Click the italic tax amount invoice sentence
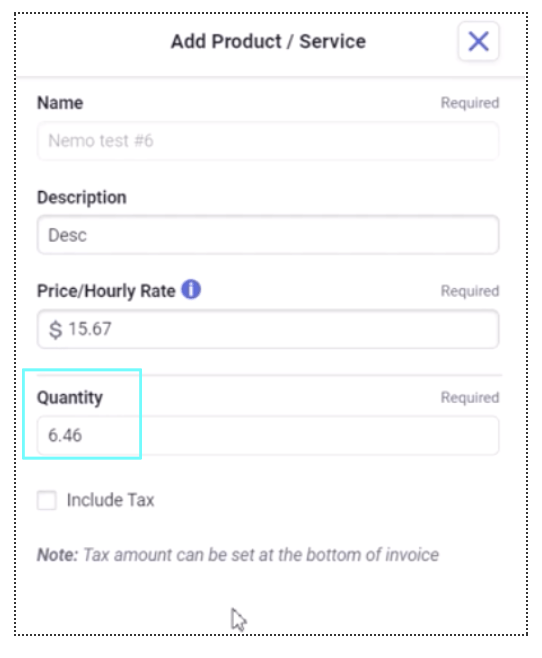542x658 pixels. click(261, 555)
